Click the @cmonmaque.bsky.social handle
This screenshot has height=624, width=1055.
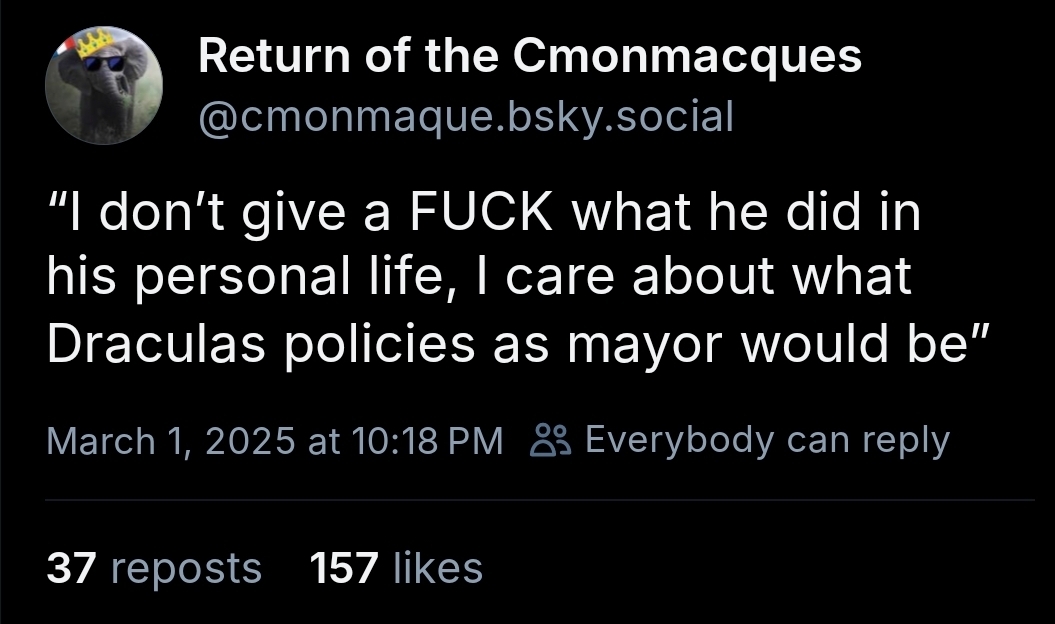tap(466, 117)
